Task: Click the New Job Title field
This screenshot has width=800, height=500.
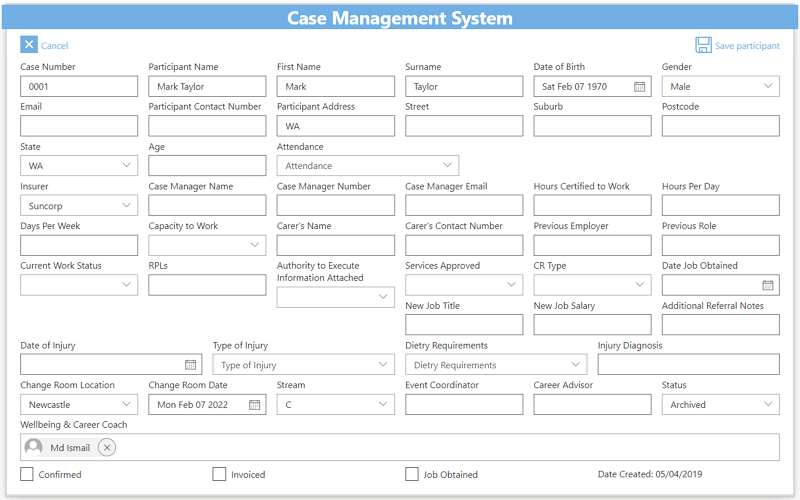Action: pos(464,325)
